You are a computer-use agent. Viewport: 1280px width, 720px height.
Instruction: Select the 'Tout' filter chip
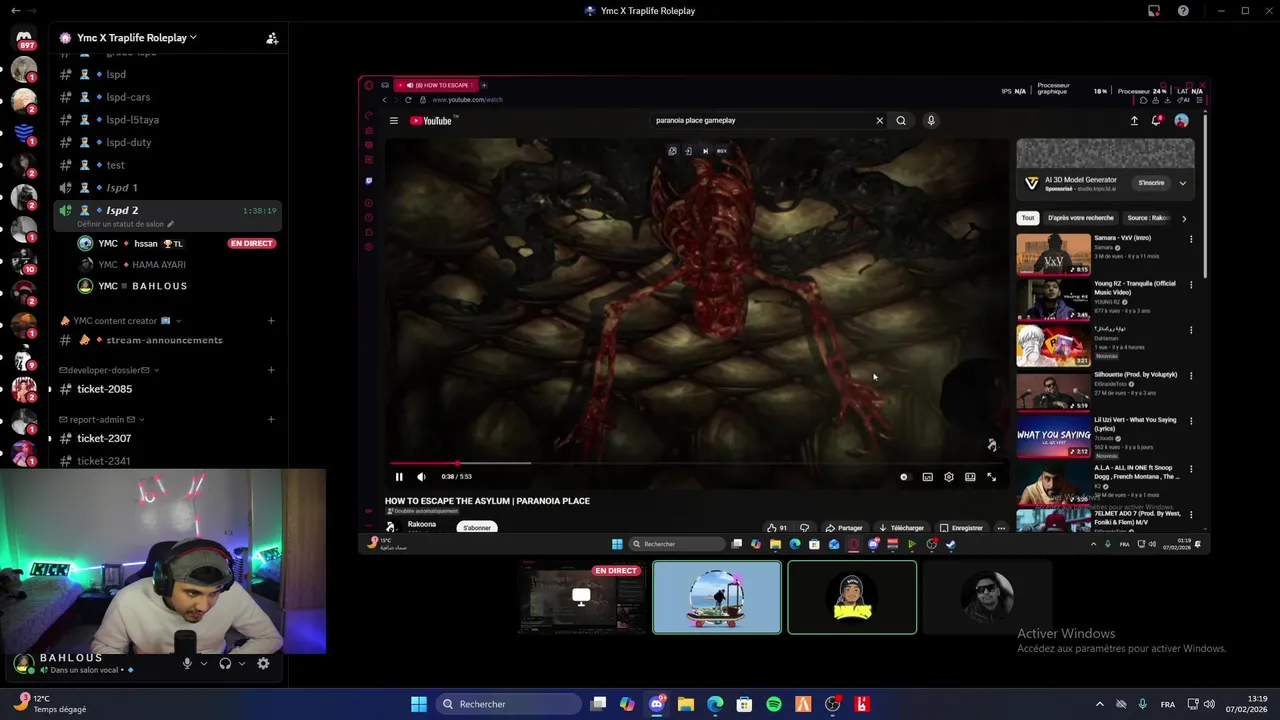[1028, 218]
